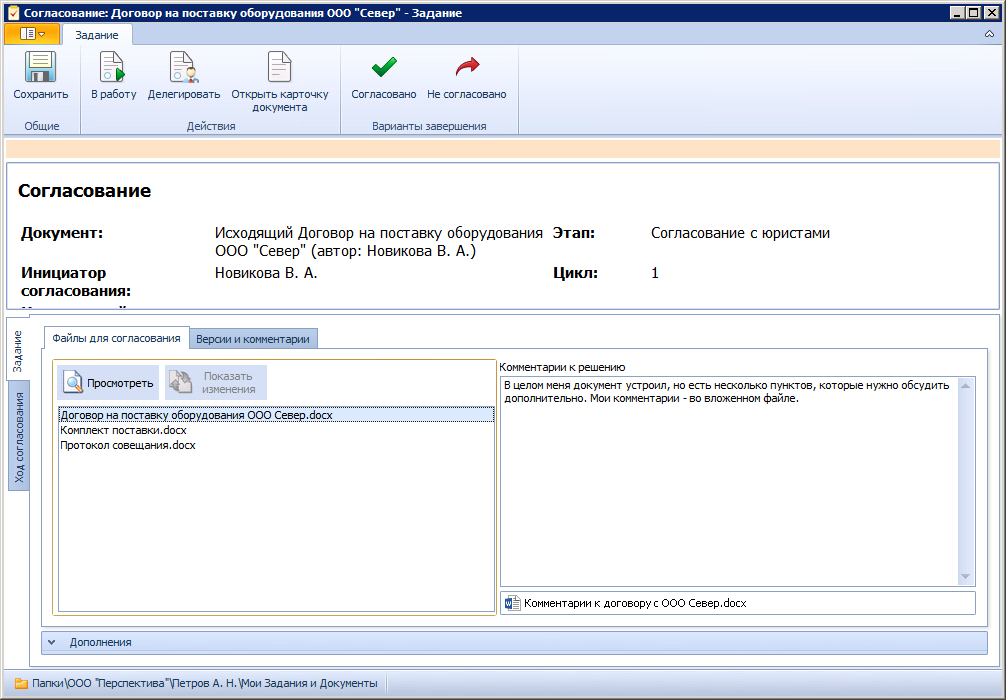Screen dimensions: 1006x700
Task: Switch to the Версии и комментарии tab
Action: [x=253, y=339]
